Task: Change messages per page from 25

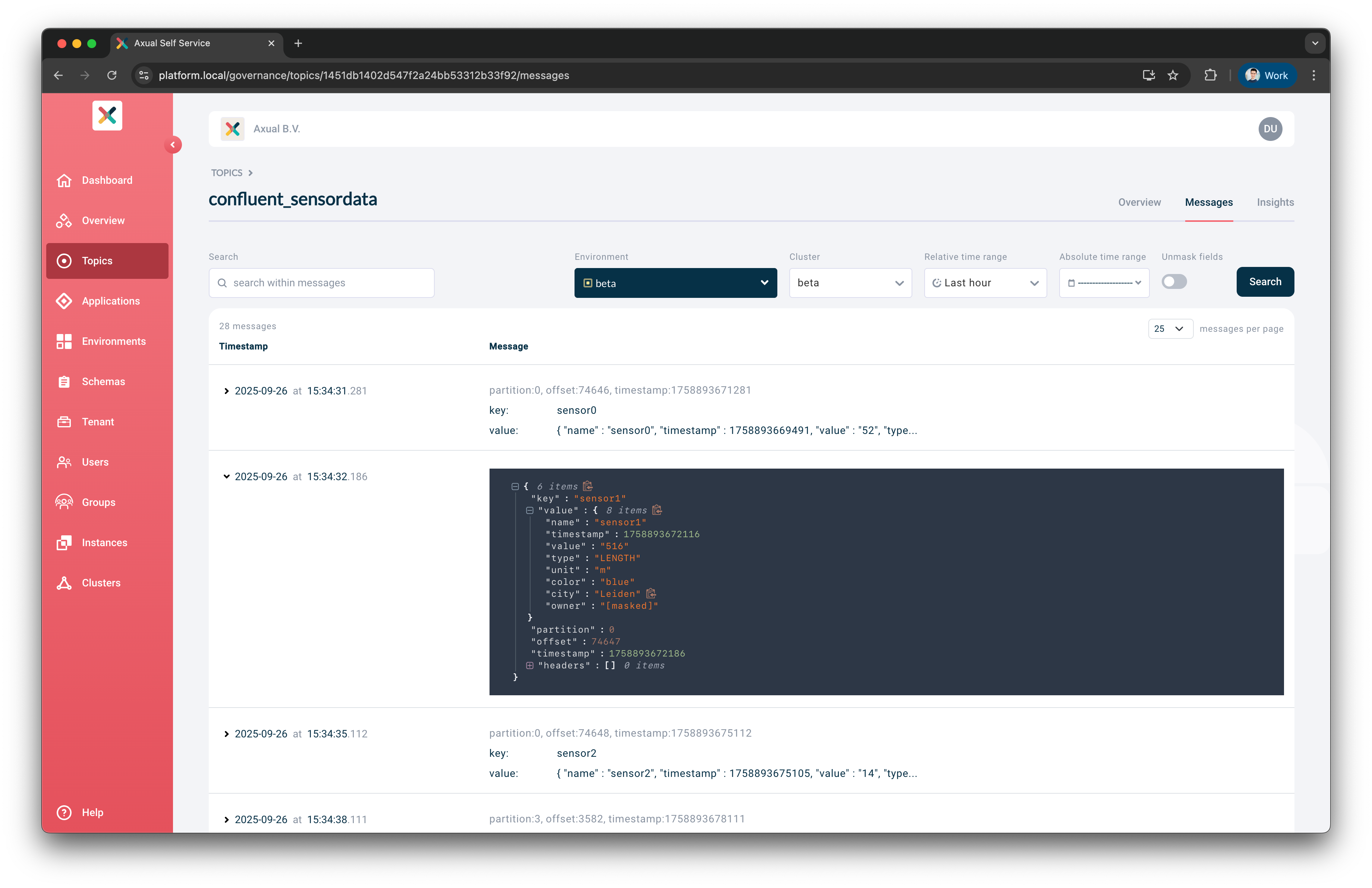Action: 1170,328
